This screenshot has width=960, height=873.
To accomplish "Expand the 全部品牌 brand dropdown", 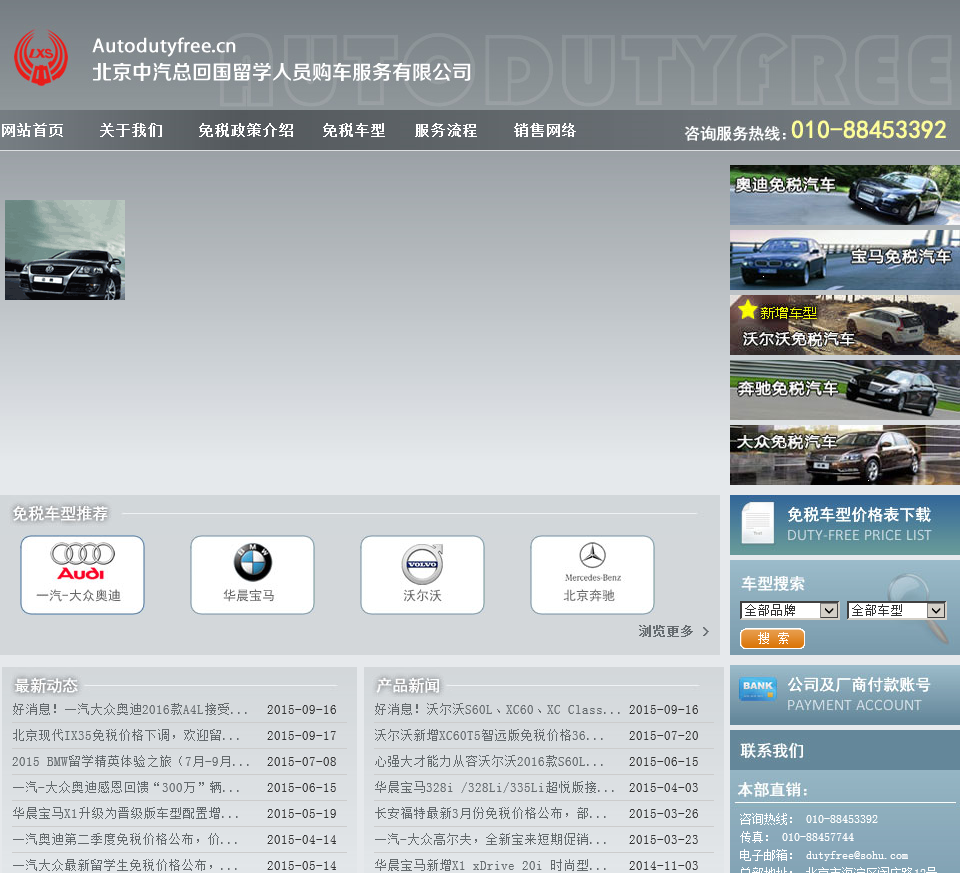I will (x=789, y=610).
